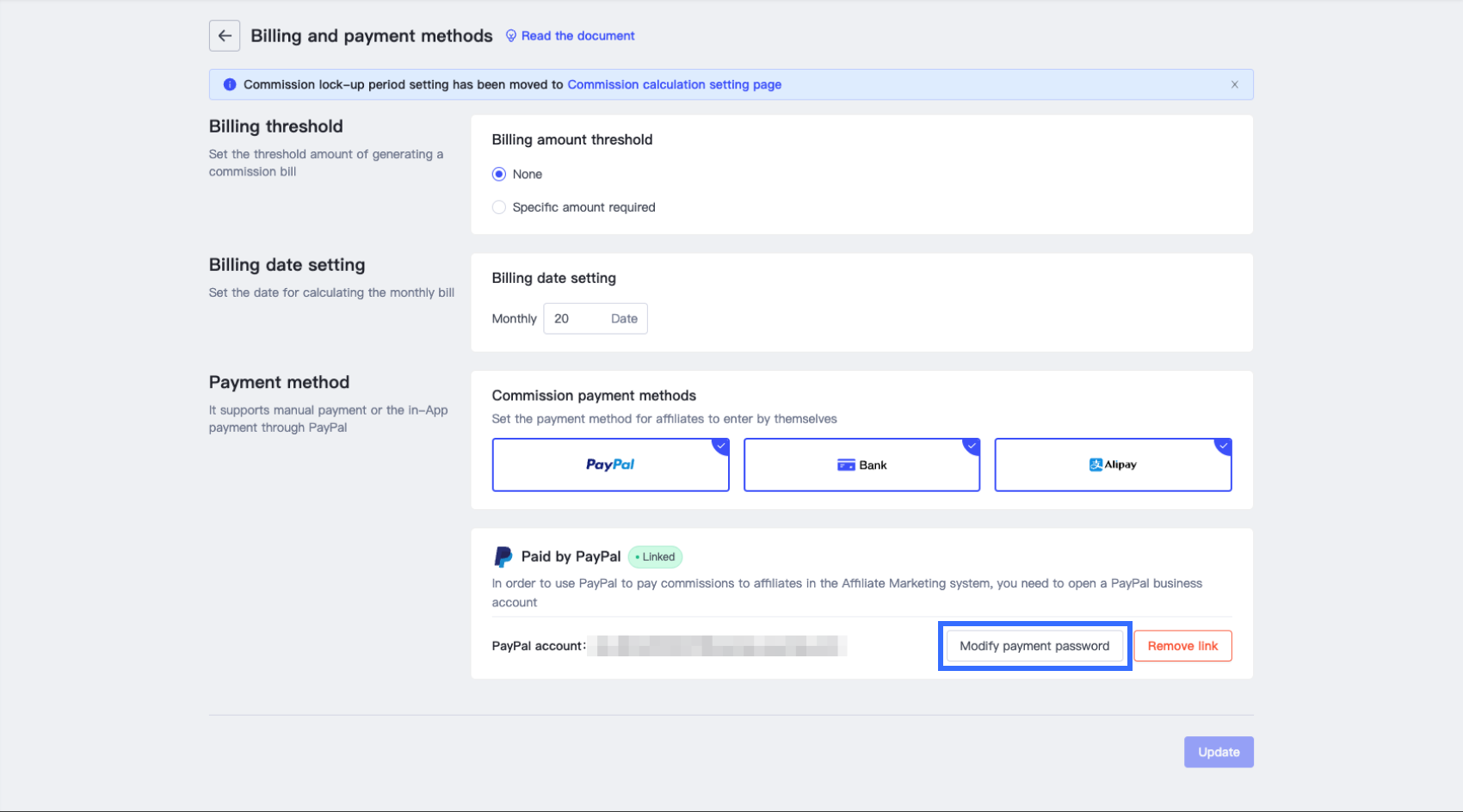Click the Bank card icon
The height and width of the screenshot is (812, 1463).
pos(846,465)
